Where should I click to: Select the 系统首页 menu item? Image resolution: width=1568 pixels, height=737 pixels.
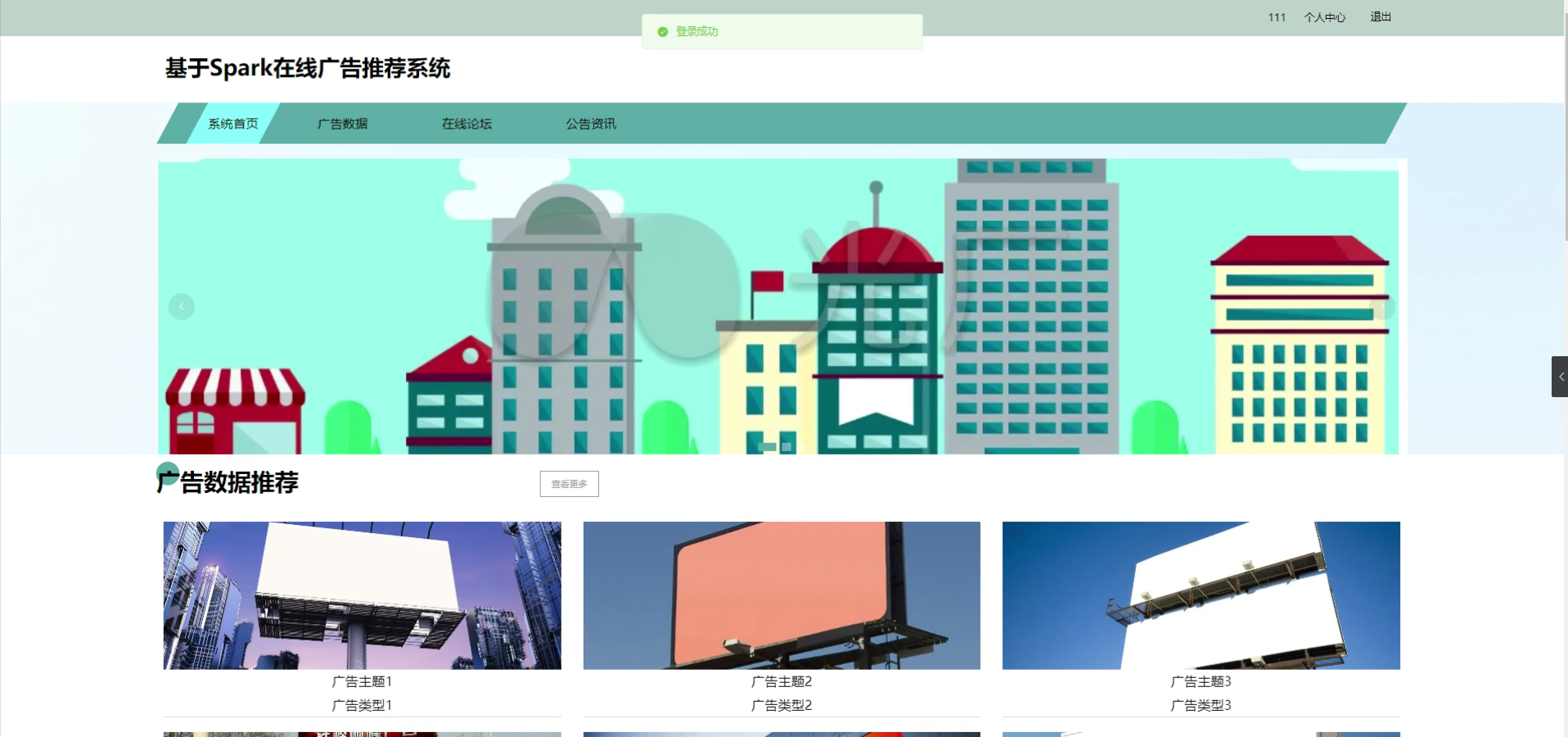point(232,124)
